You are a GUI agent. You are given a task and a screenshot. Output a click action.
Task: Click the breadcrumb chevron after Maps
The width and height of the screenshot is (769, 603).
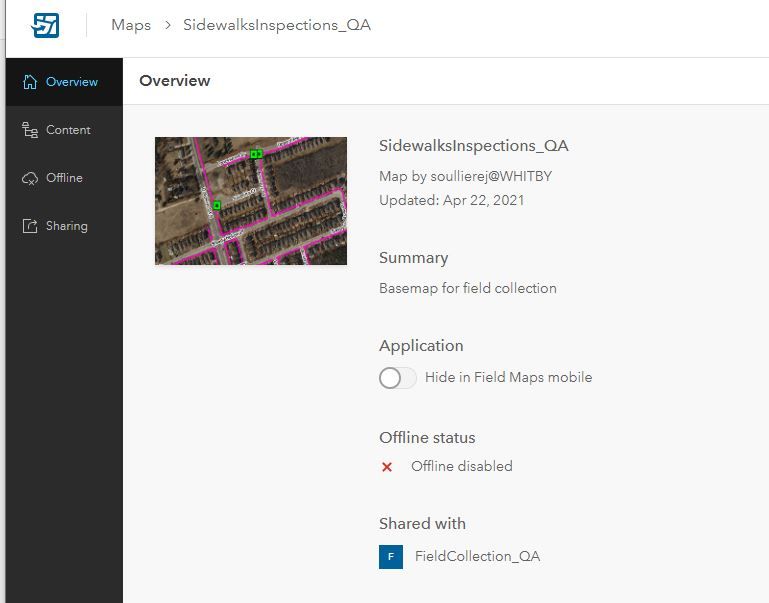click(167, 25)
